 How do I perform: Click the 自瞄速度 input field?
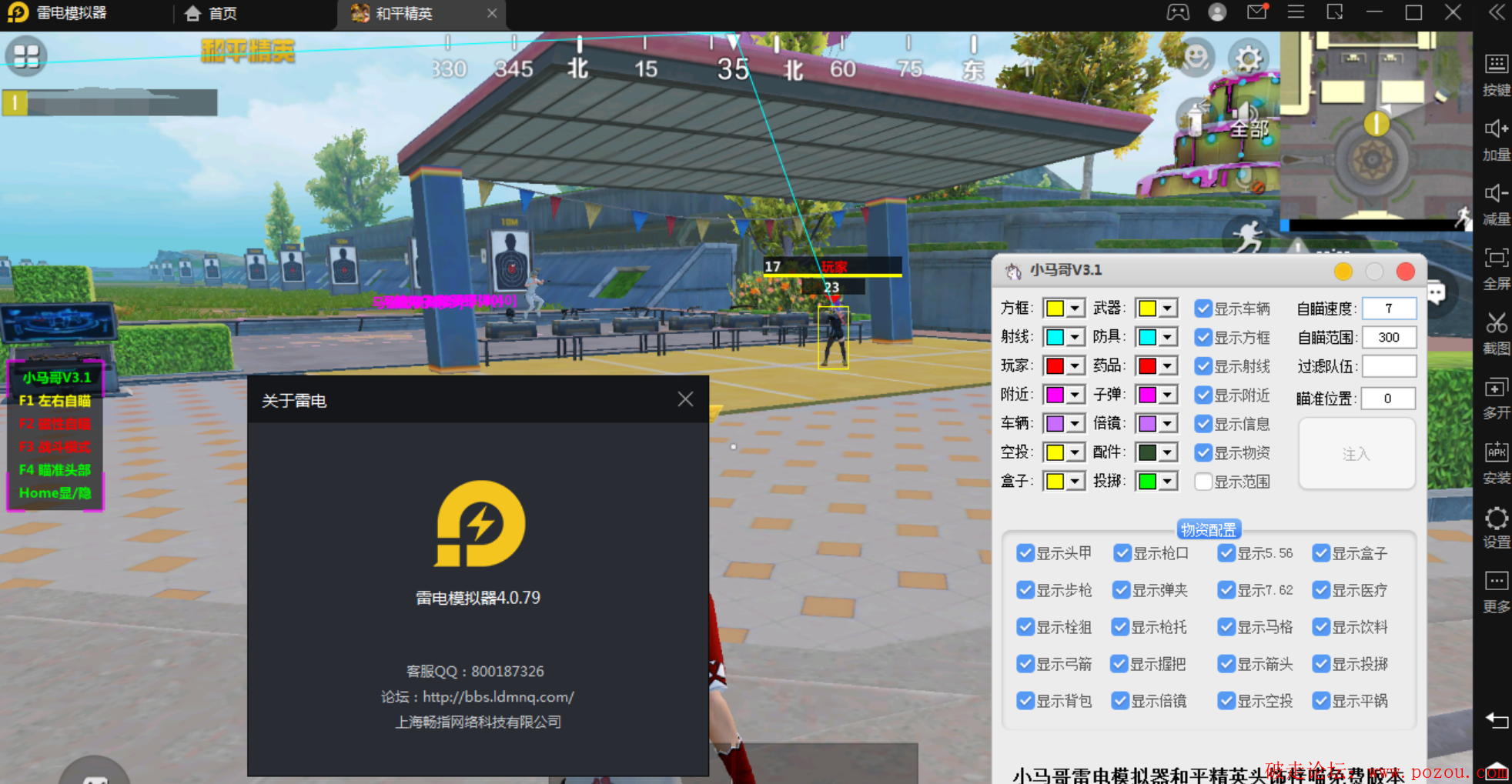tap(1389, 309)
